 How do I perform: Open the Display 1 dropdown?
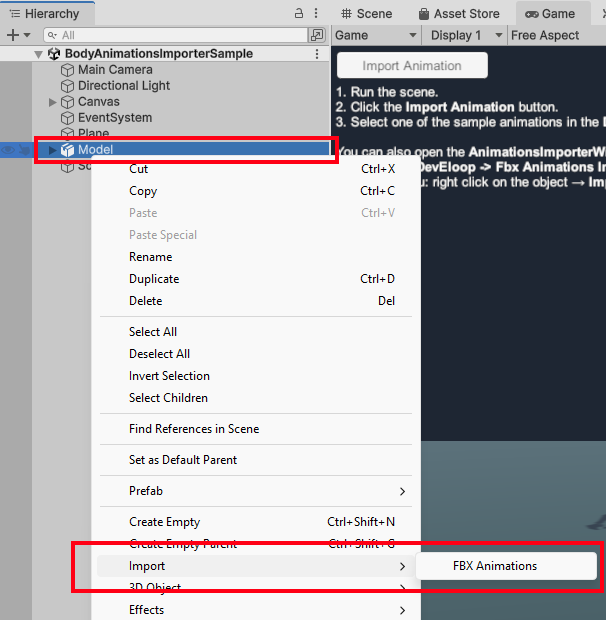pyautogui.click(x=466, y=35)
